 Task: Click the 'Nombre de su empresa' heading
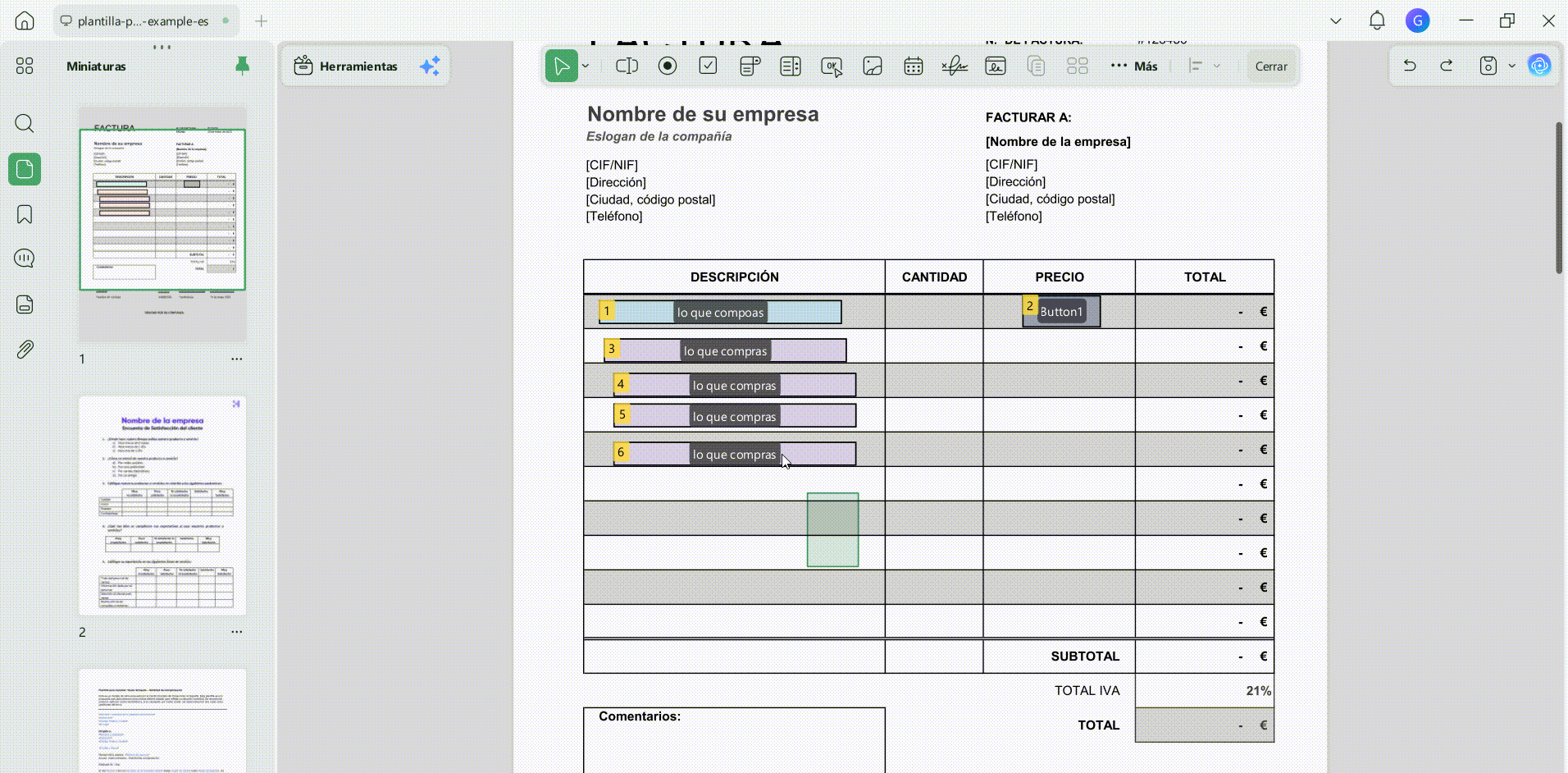coord(703,114)
